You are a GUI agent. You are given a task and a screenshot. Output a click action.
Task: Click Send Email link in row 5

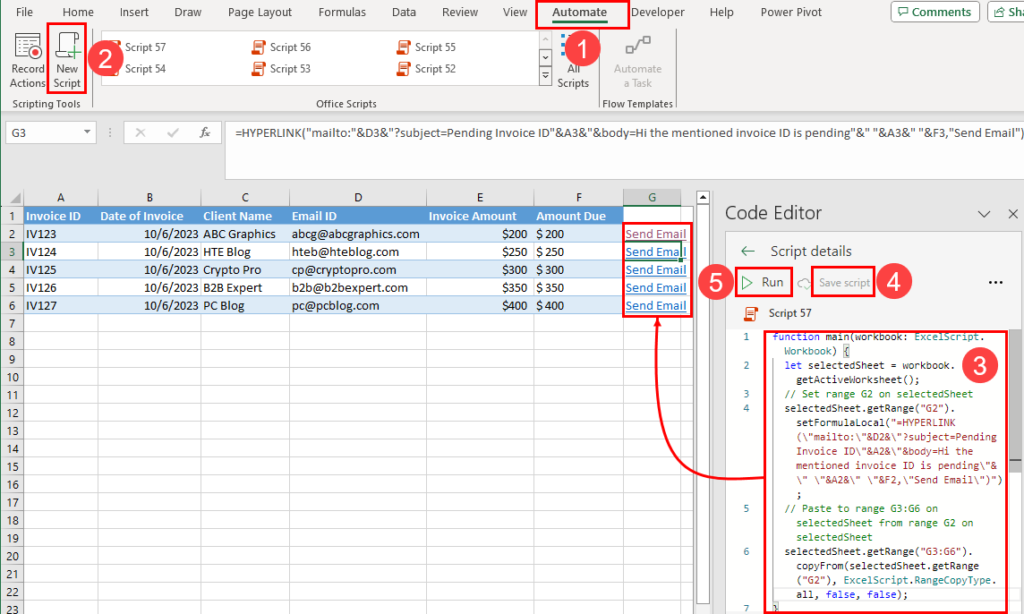coord(655,287)
